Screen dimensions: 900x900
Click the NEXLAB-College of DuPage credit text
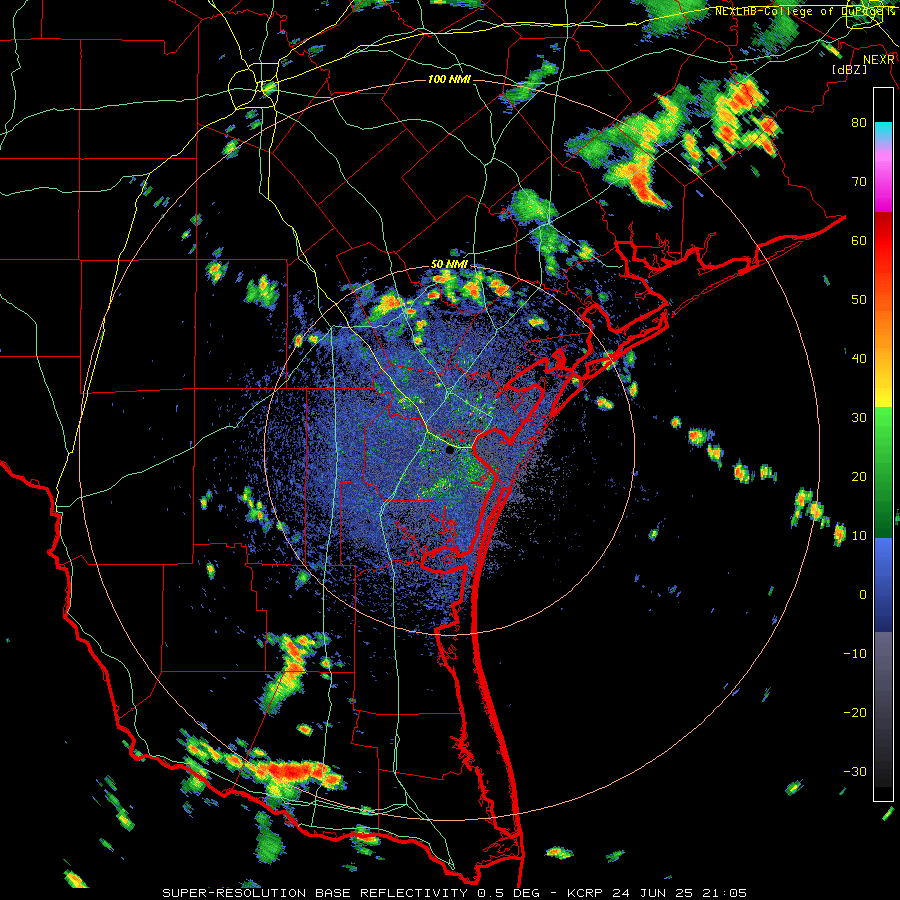(x=804, y=11)
